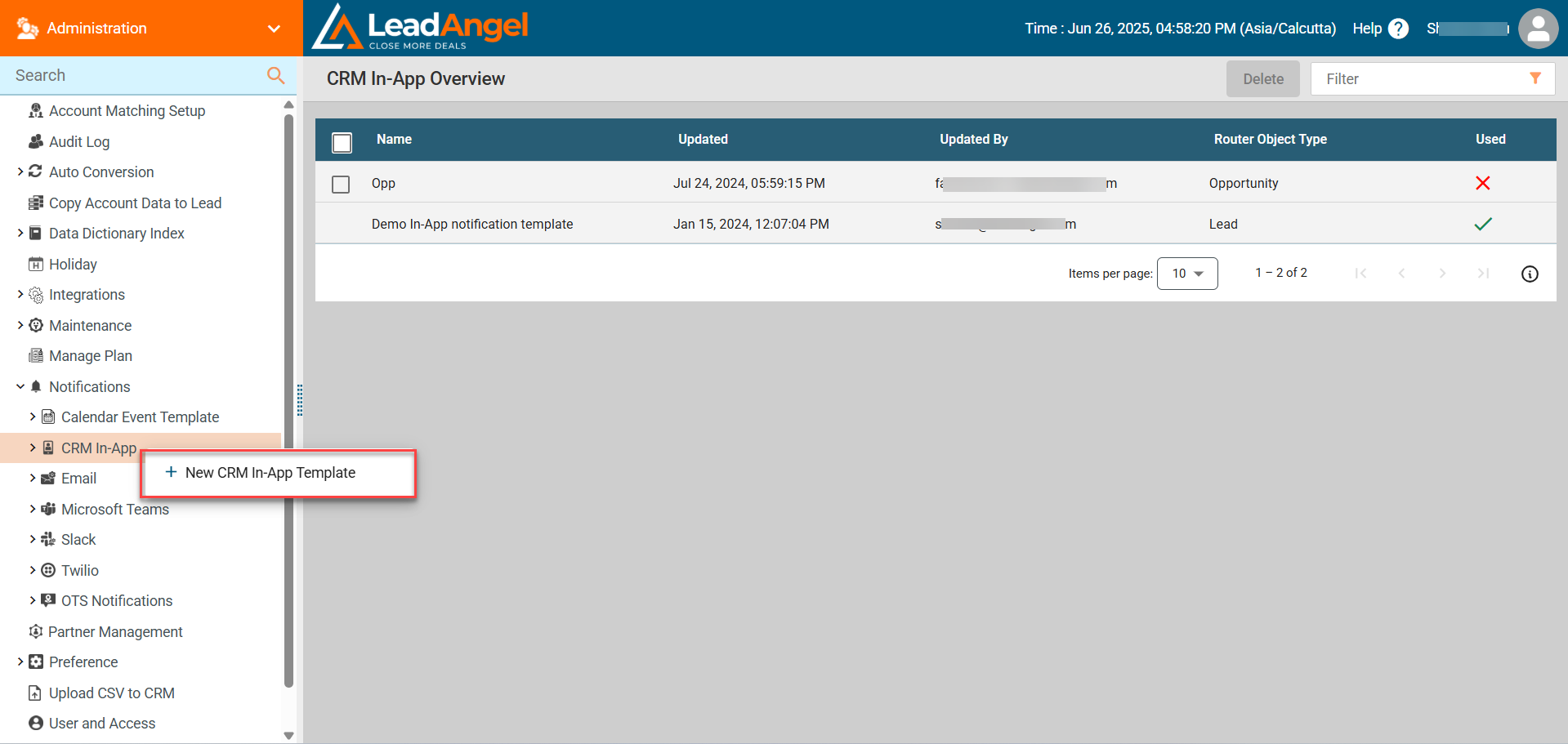Viewport: 1568px width, 744px height.
Task: Check the checkbox next to Opp
Action: pyautogui.click(x=341, y=184)
